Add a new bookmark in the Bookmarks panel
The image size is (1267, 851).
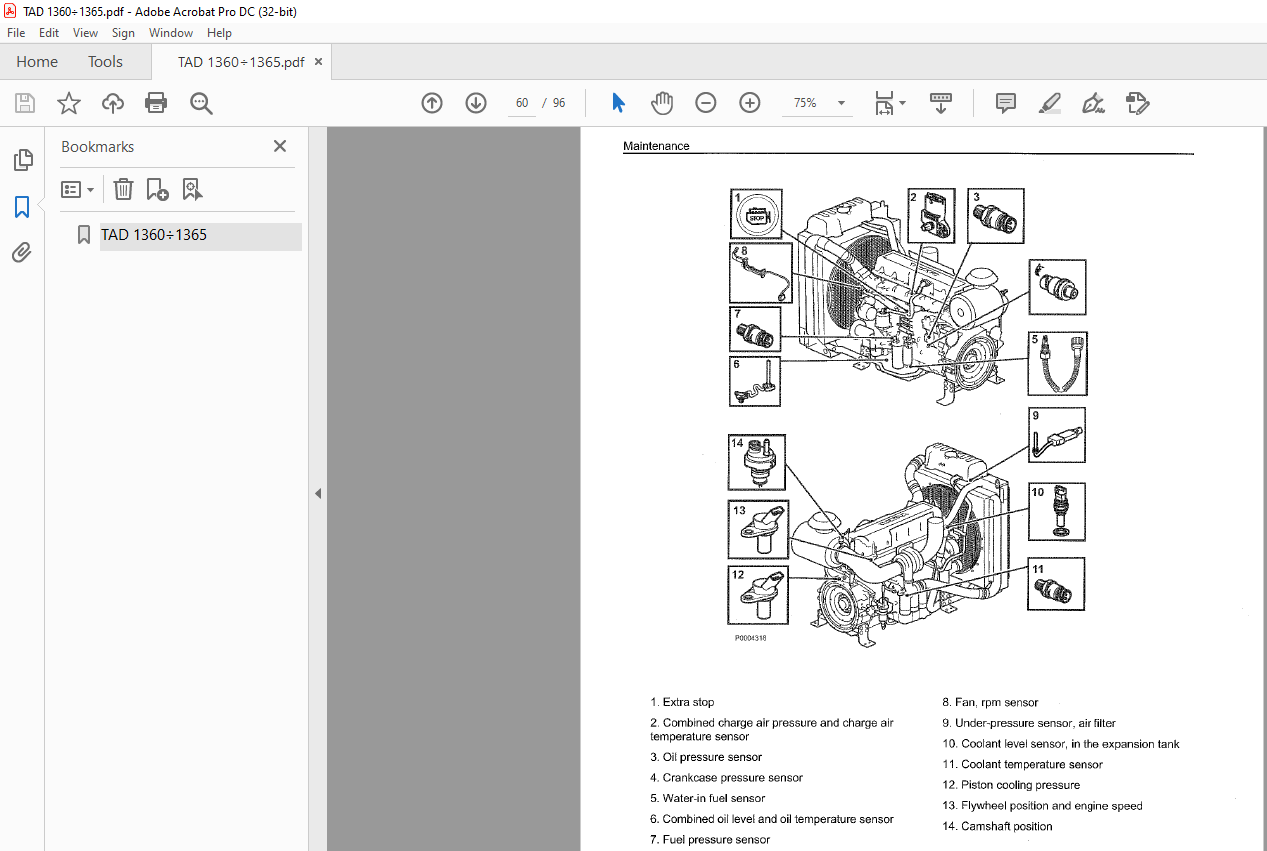point(157,189)
